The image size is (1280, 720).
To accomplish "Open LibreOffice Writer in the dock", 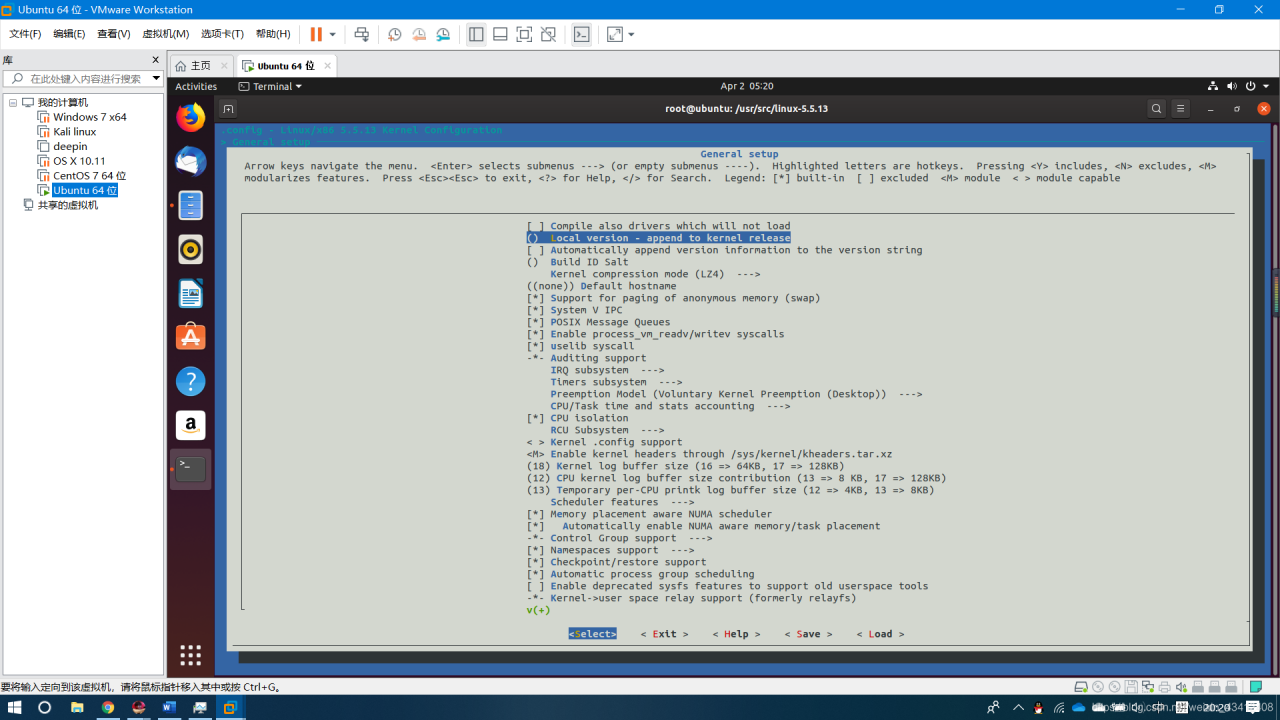I will (x=190, y=294).
